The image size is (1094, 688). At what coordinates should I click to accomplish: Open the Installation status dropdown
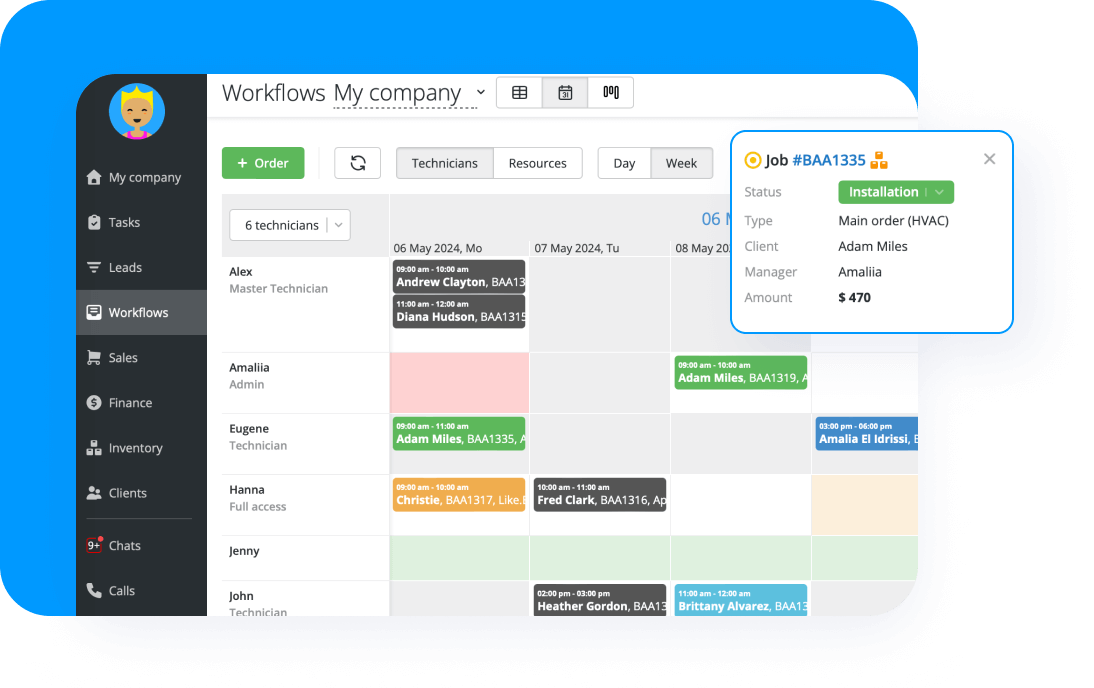(x=896, y=191)
